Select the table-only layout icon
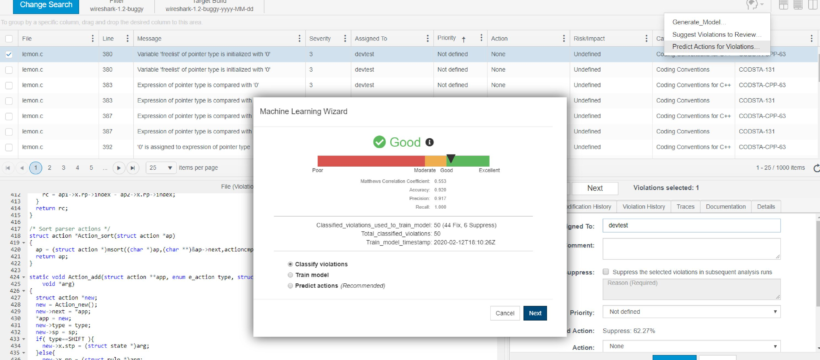 pos(798,5)
